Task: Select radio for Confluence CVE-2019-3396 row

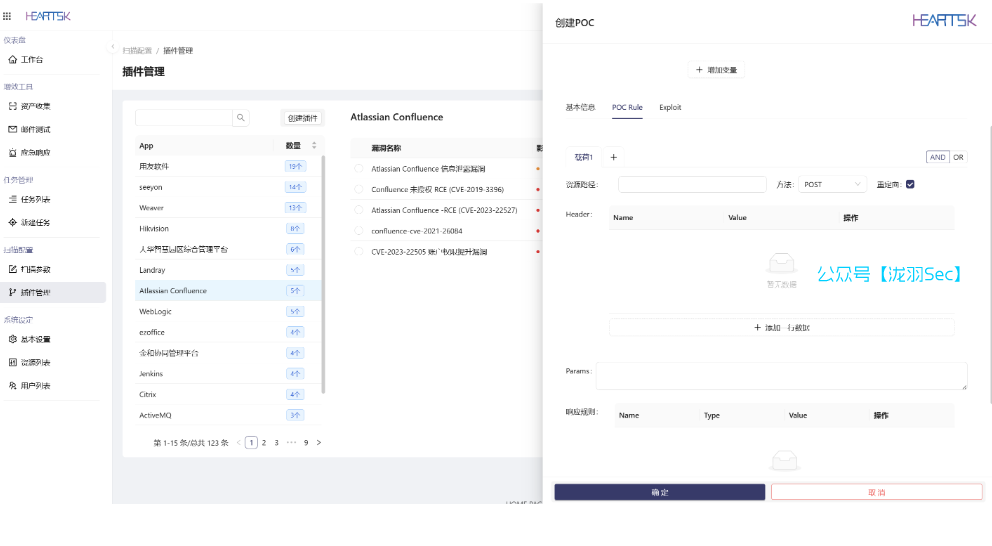Action: pos(359,189)
